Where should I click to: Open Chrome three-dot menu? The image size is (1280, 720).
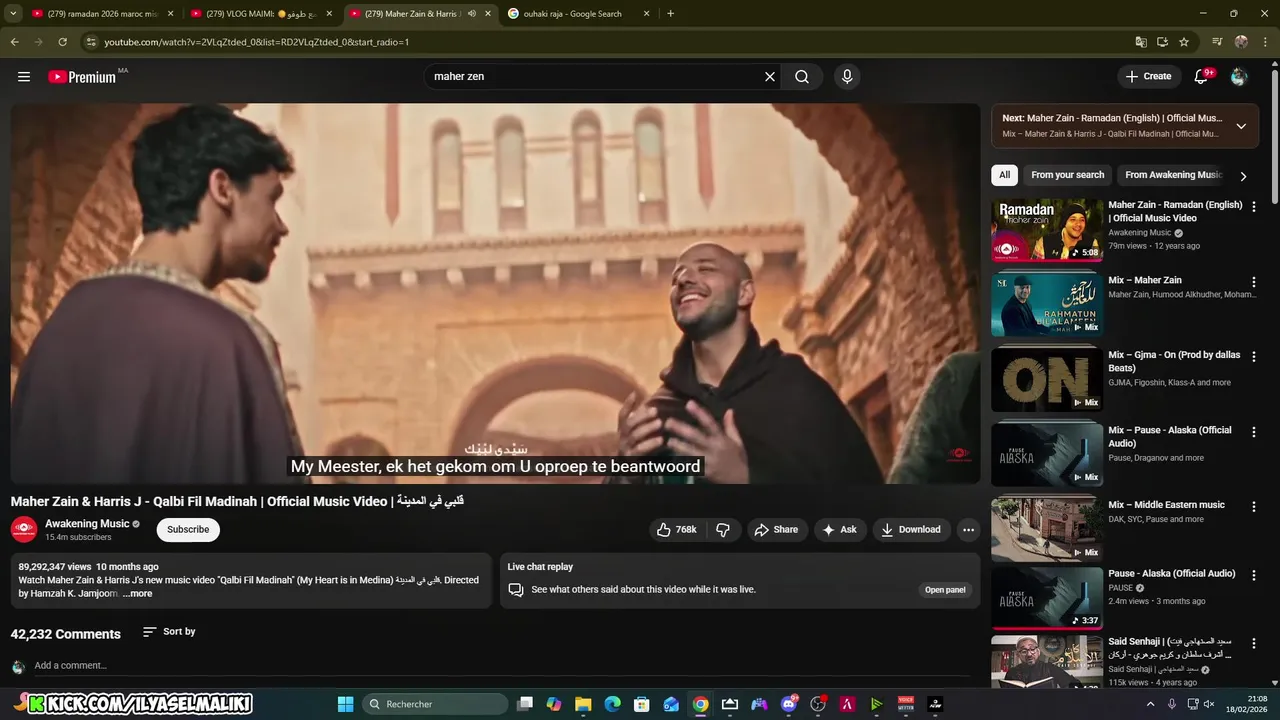click(x=1266, y=42)
